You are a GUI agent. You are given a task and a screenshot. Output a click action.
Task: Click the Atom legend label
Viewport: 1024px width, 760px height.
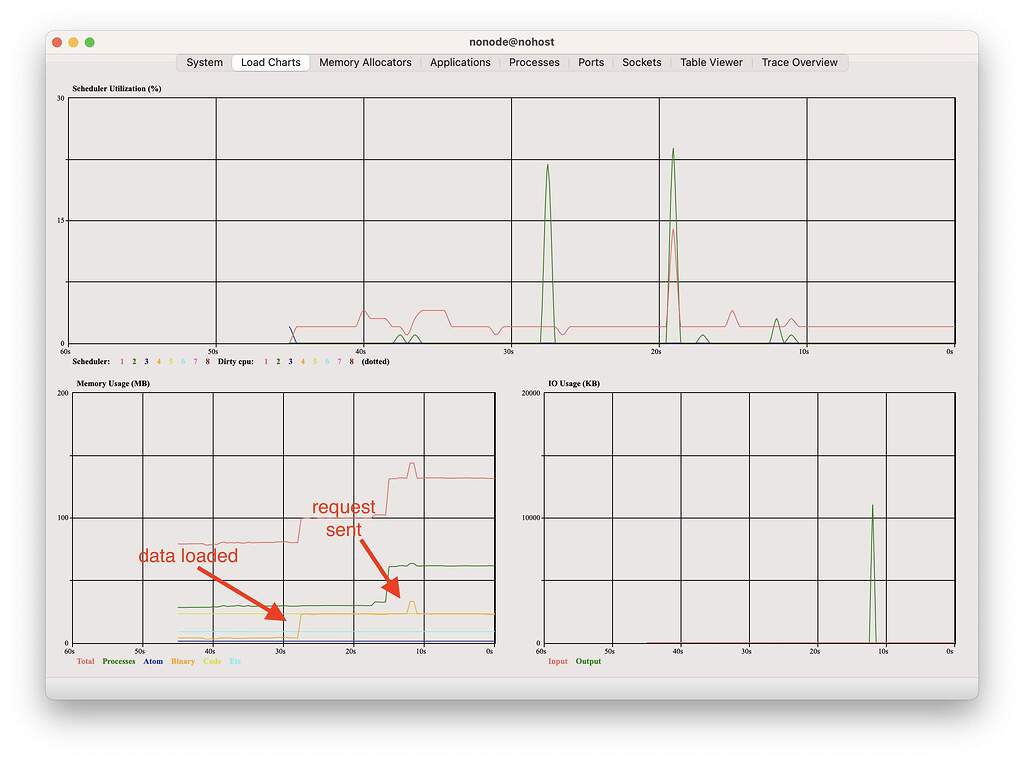point(152,661)
